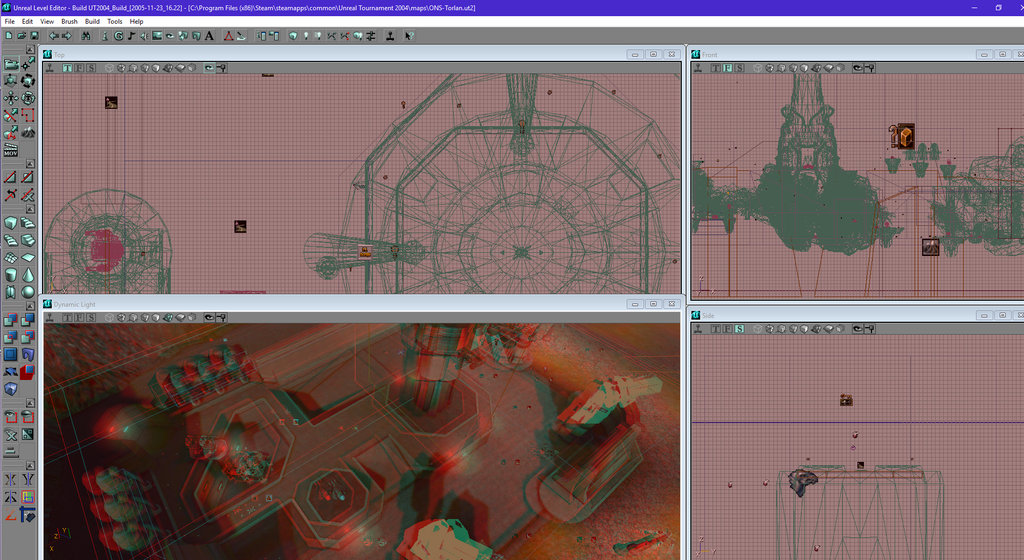Select the Vertex Editing tool
The image size is (1024, 560).
click(28, 64)
